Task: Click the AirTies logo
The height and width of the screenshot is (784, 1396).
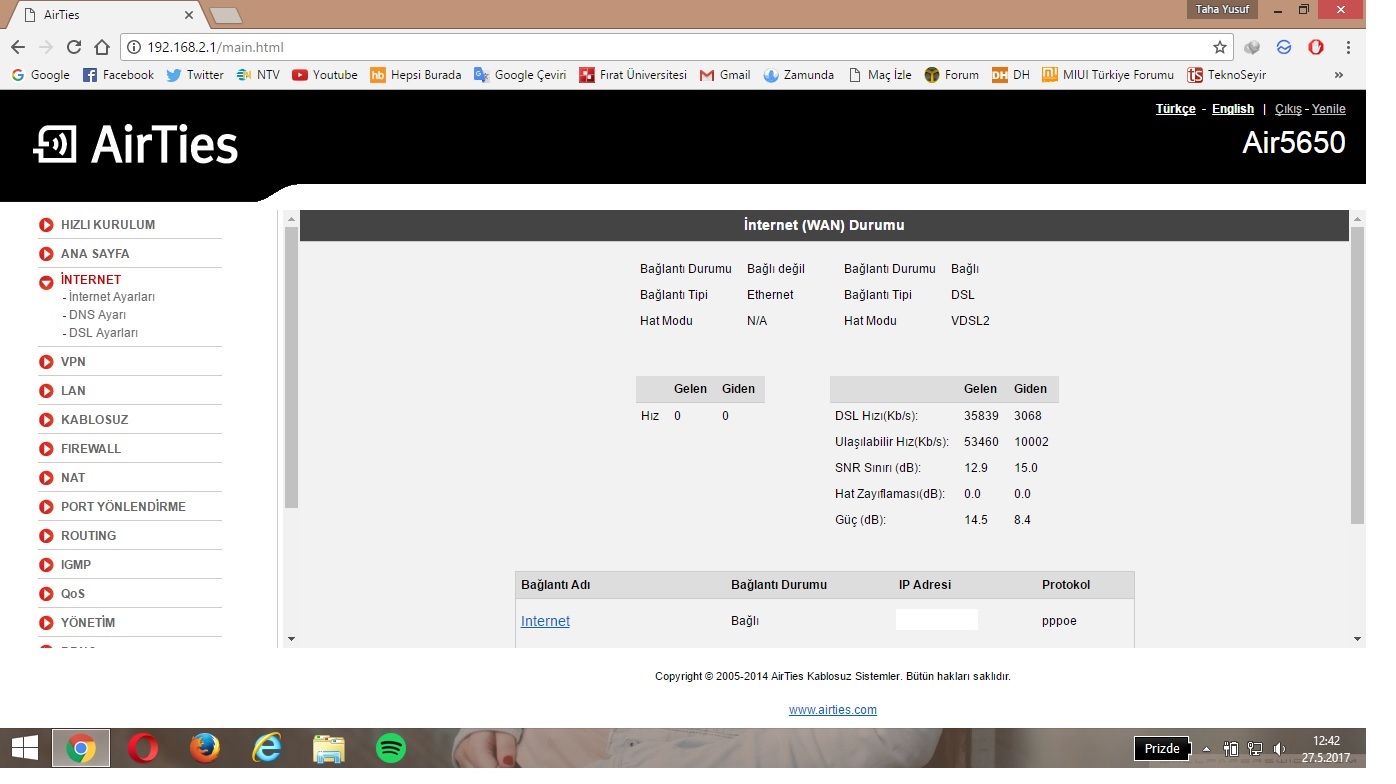Action: pyautogui.click(x=136, y=145)
